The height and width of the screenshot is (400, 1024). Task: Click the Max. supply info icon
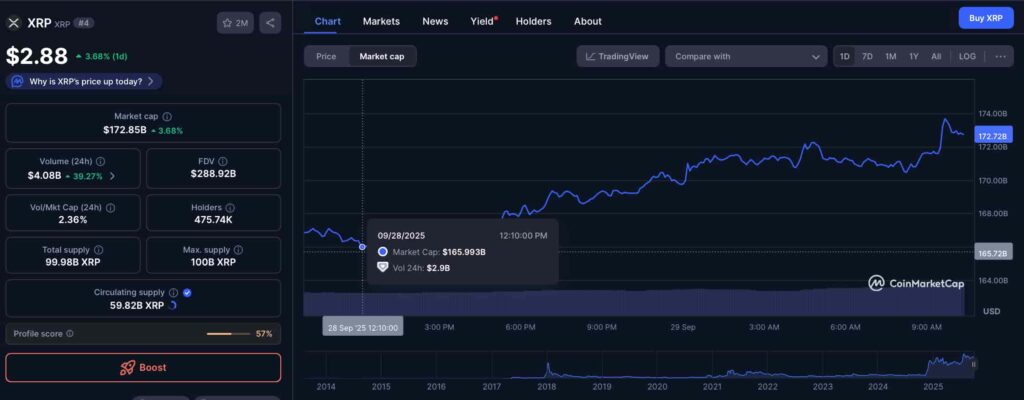(238, 250)
